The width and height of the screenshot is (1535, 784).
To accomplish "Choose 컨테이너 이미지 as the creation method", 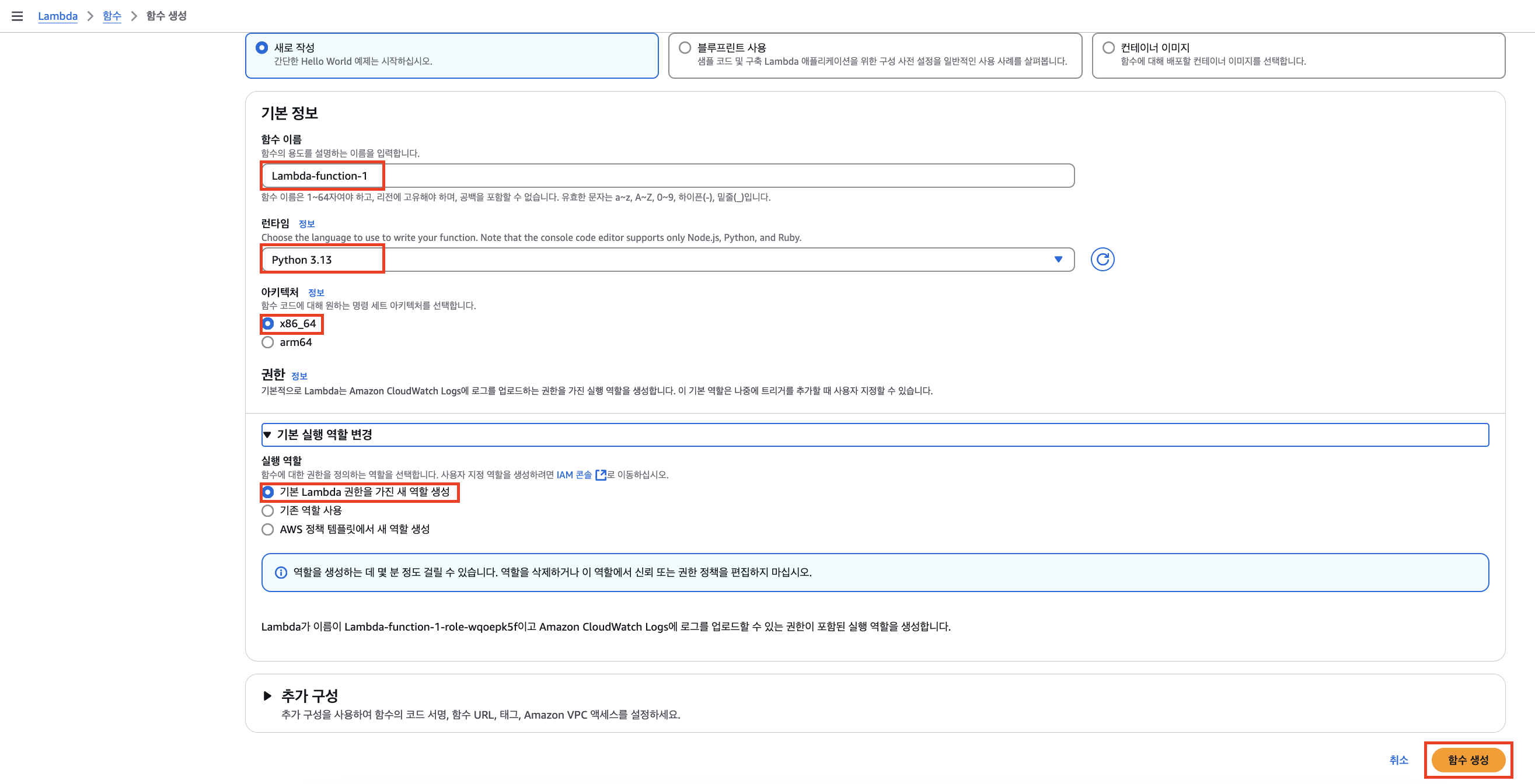I will 1109,47.
